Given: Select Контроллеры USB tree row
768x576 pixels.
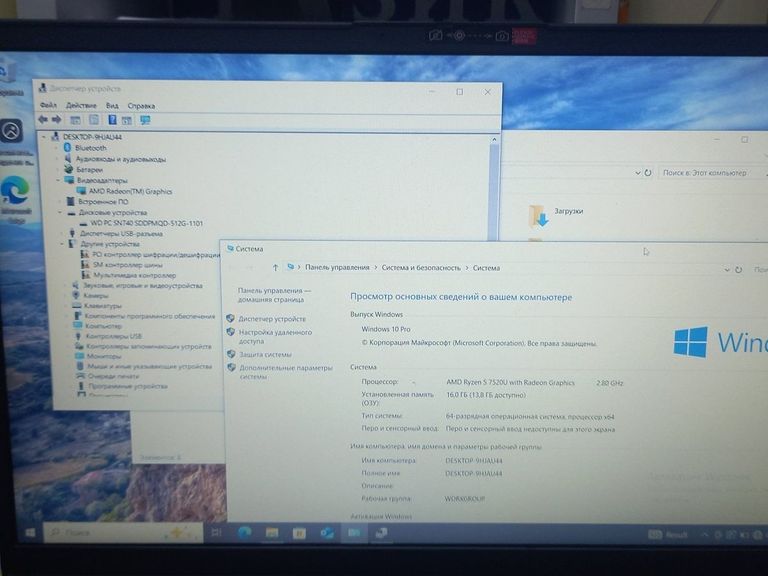Looking at the screenshot, I should 114,336.
